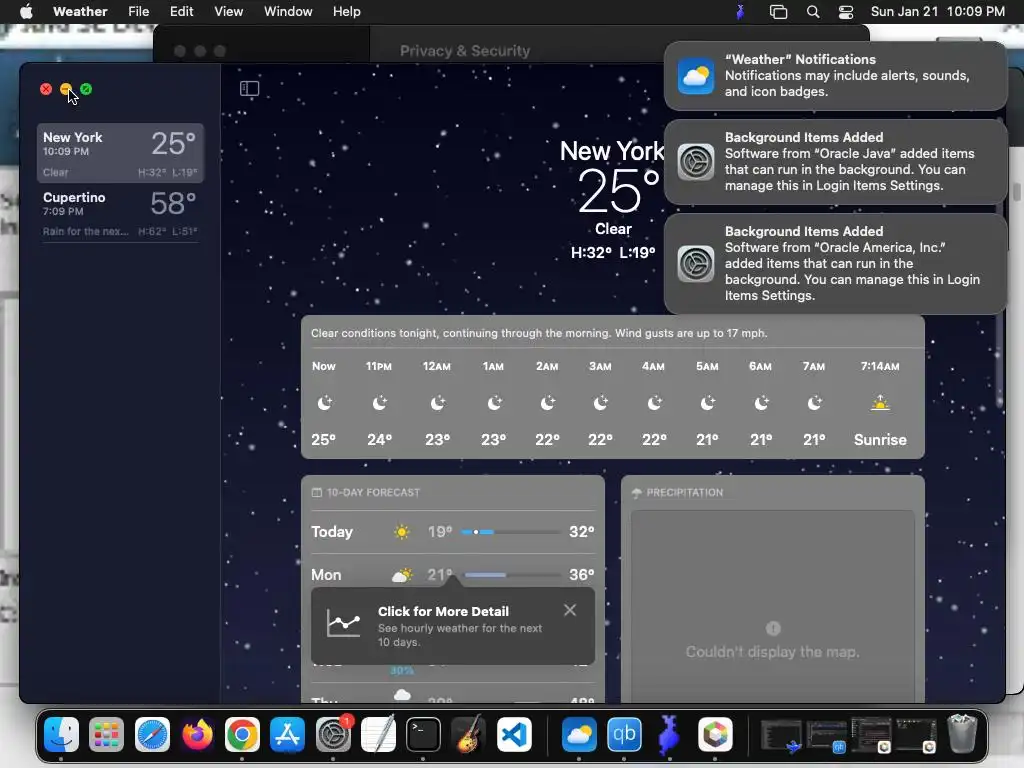
Task: Click Monday's partly cloudy icon
Action: [x=402, y=575]
